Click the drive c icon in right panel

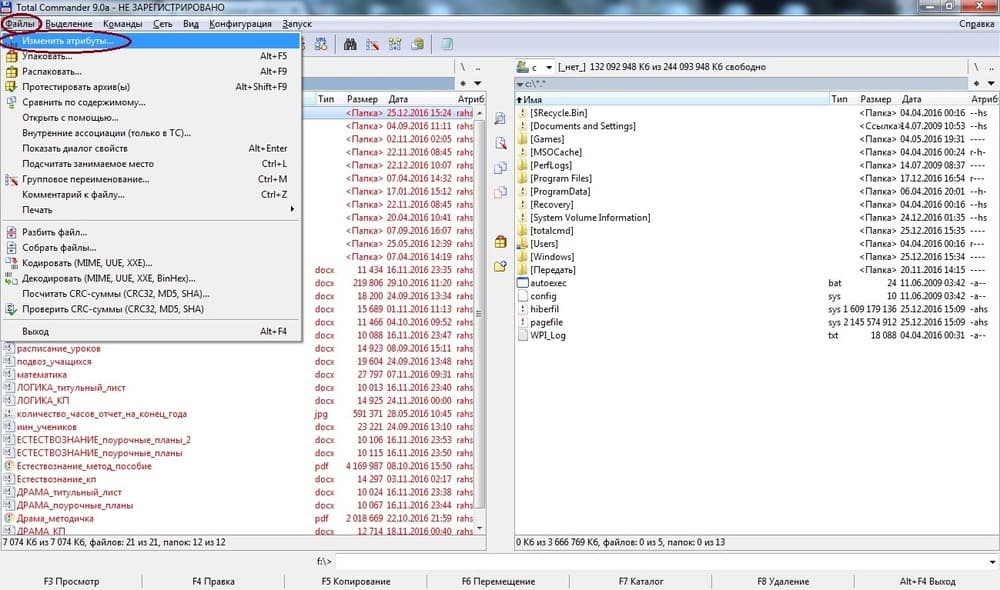tap(522, 66)
